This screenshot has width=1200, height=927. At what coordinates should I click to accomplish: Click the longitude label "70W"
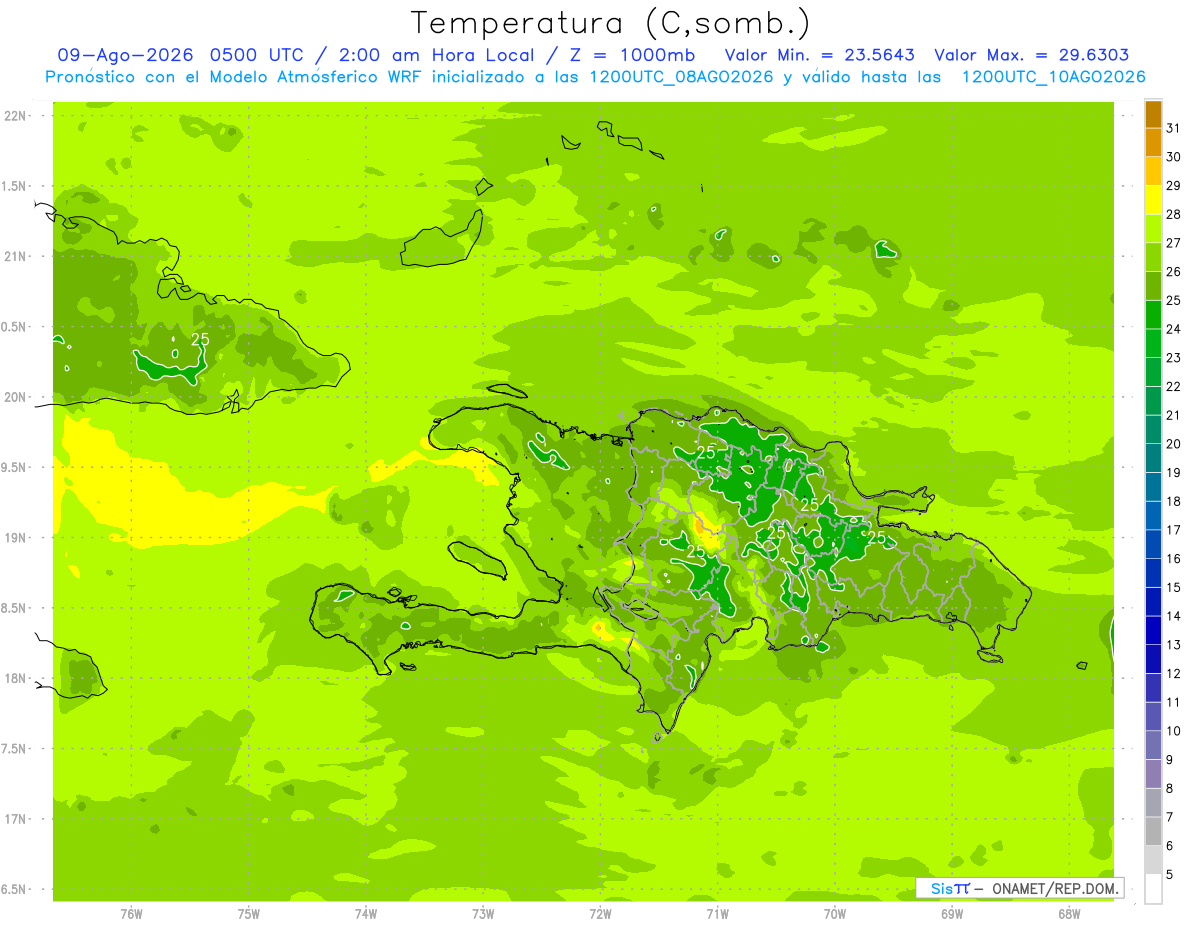835,914
